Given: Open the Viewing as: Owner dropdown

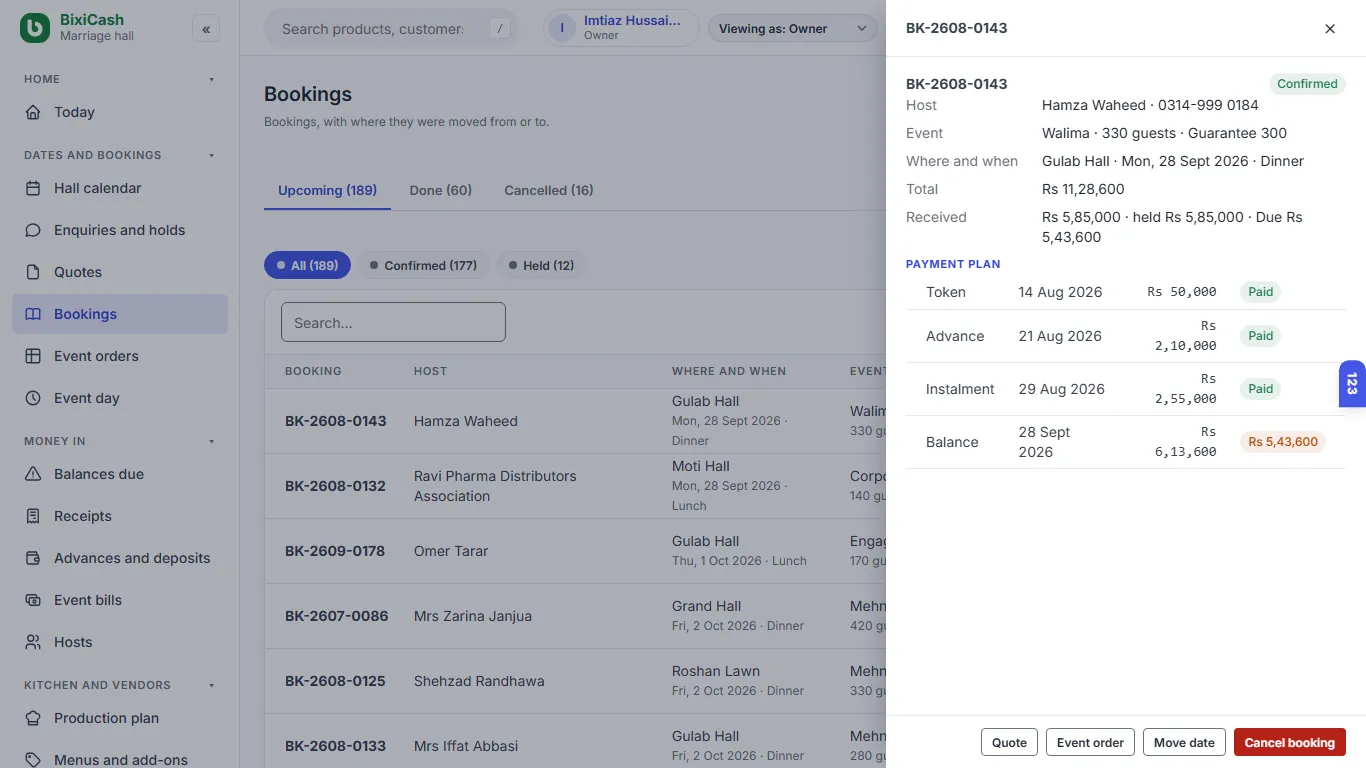Looking at the screenshot, I should point(792,28).
